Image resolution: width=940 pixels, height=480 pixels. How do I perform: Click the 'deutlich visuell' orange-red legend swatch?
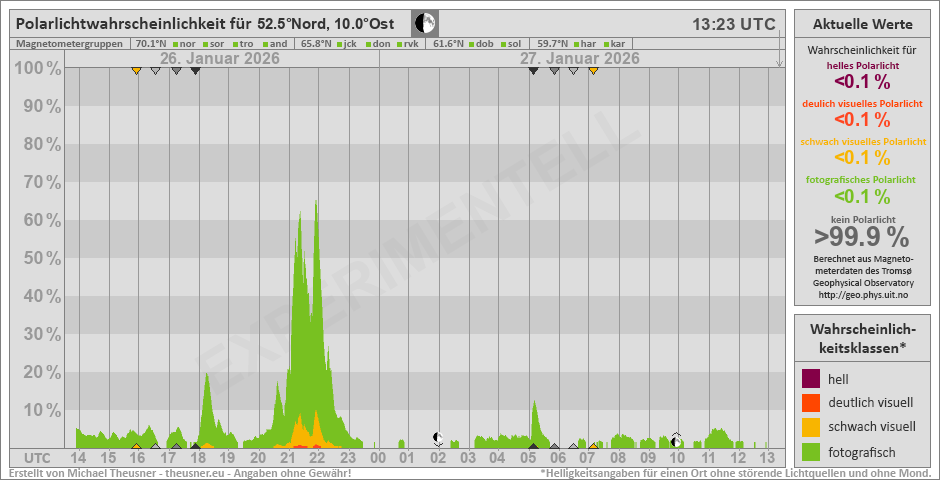click(x=811, y=403)
